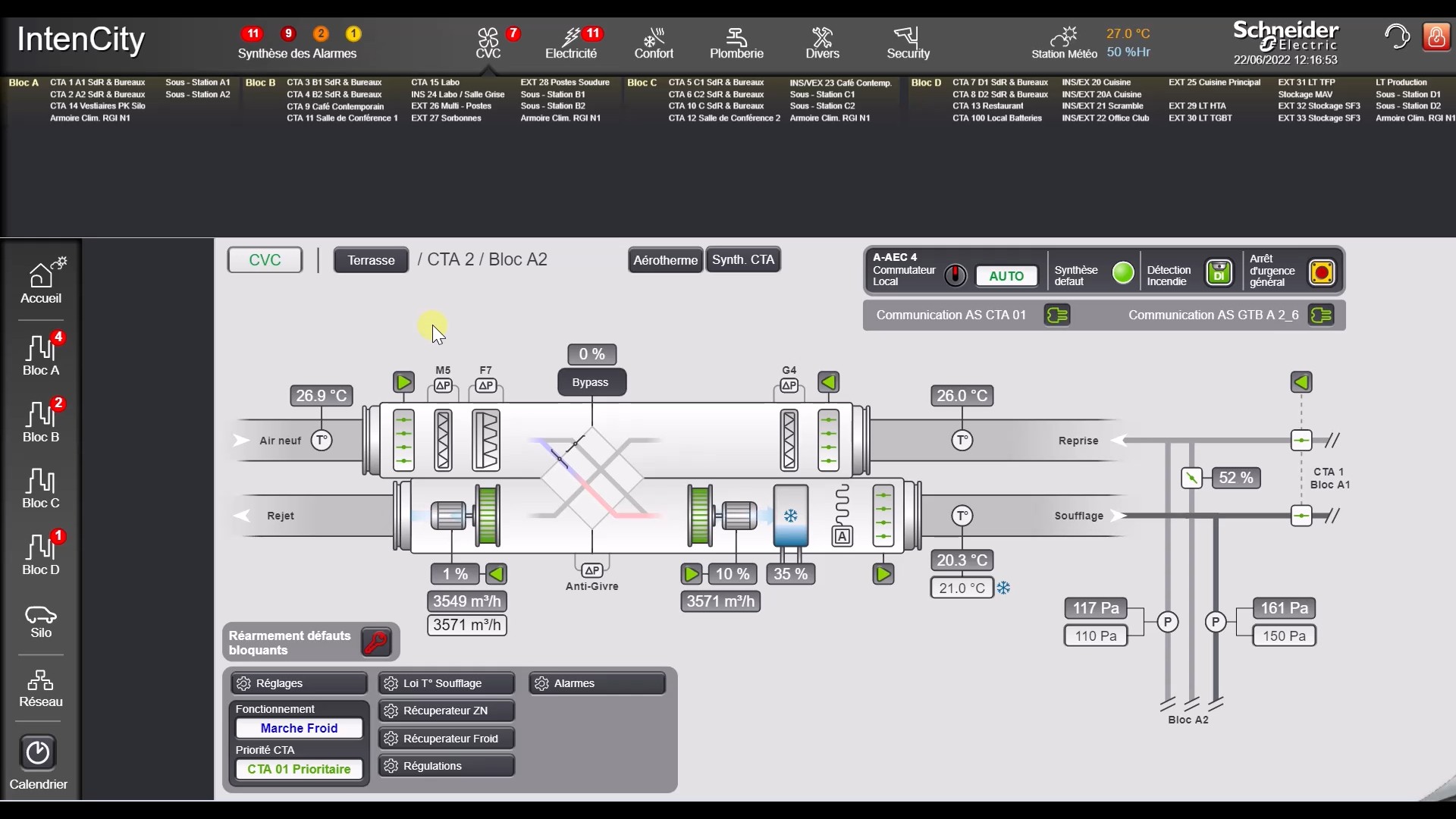The width and height of the screenshot is (1456, 819).
Task: Click the Arrêt d'urgence général button
Action: click(1322, 272)
